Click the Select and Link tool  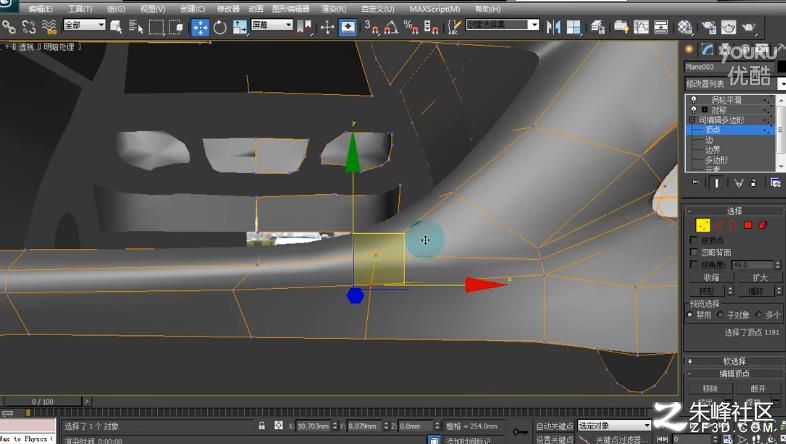[9, 27]
